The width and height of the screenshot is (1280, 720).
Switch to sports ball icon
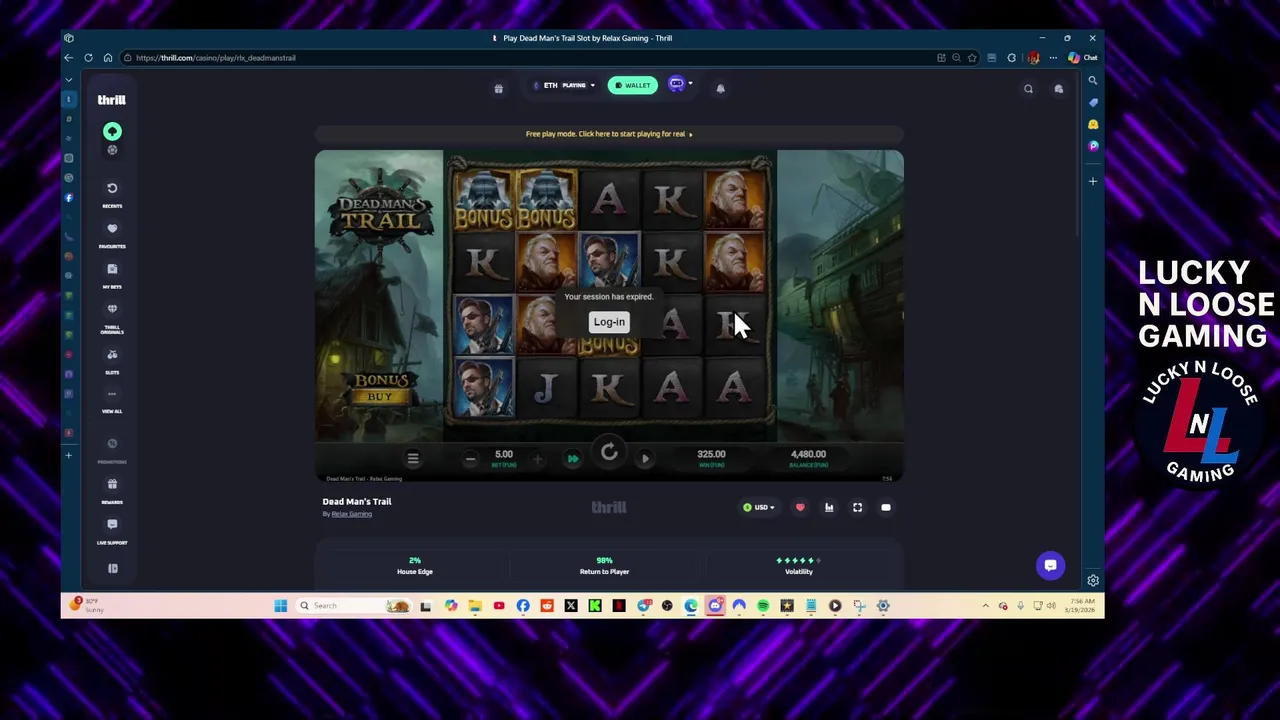(x=112, y=150)
